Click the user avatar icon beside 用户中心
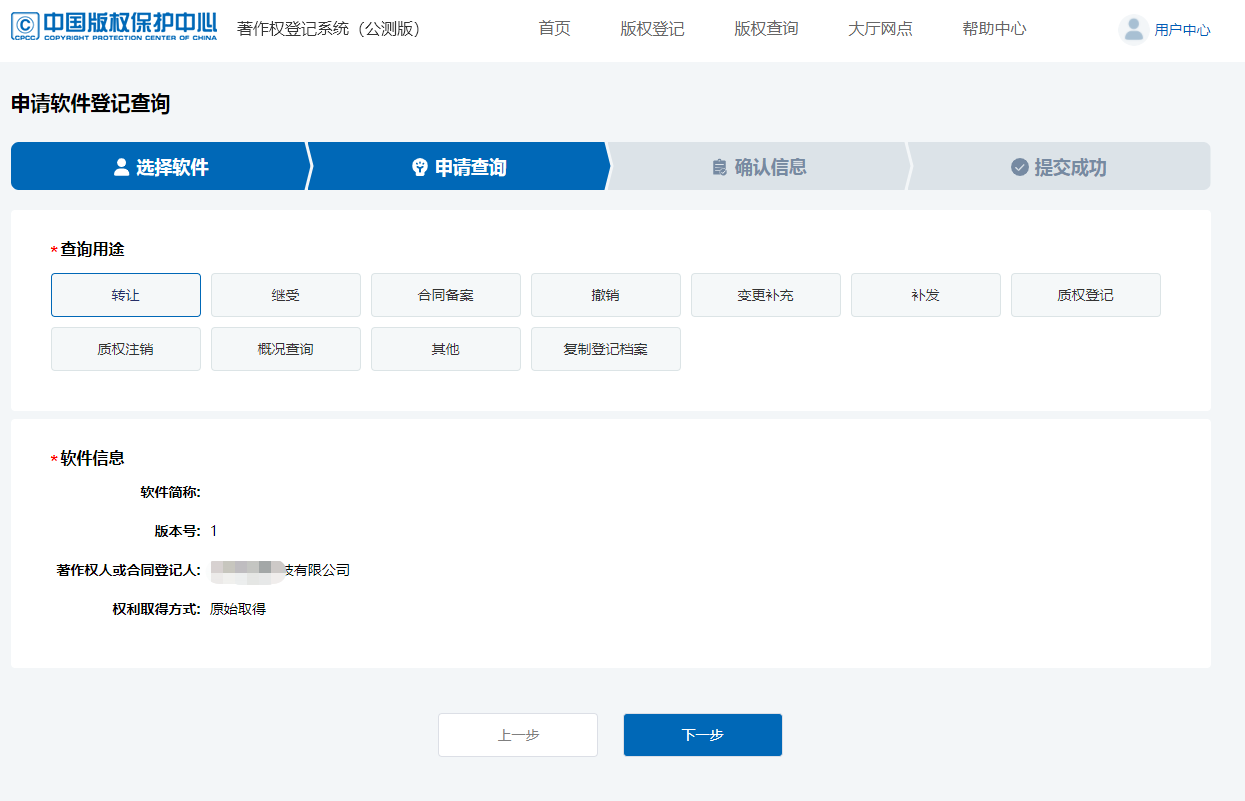This screenshot has width=1245, height=801. (1133, 30)
